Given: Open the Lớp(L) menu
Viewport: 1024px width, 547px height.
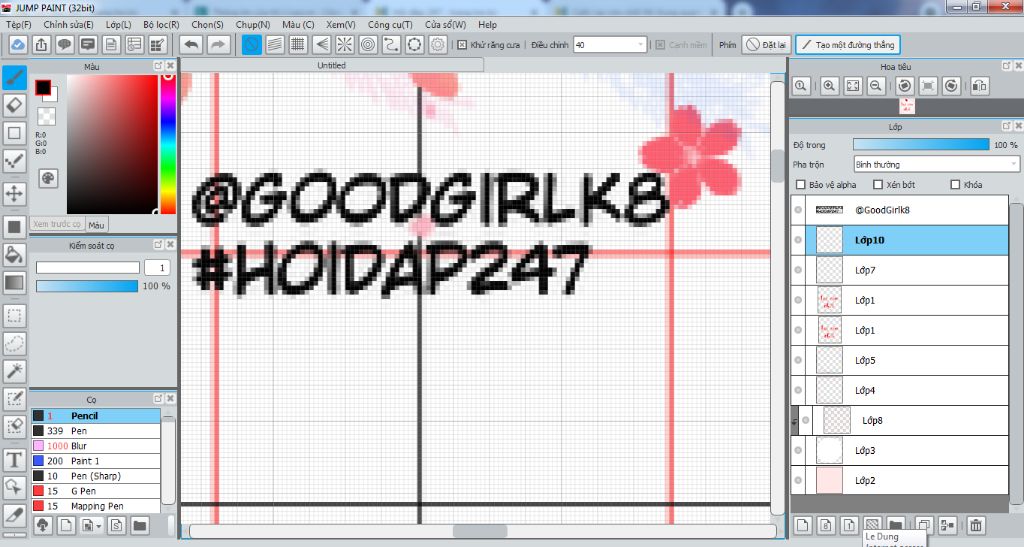Looking at the screenshot, I should 118,25.
